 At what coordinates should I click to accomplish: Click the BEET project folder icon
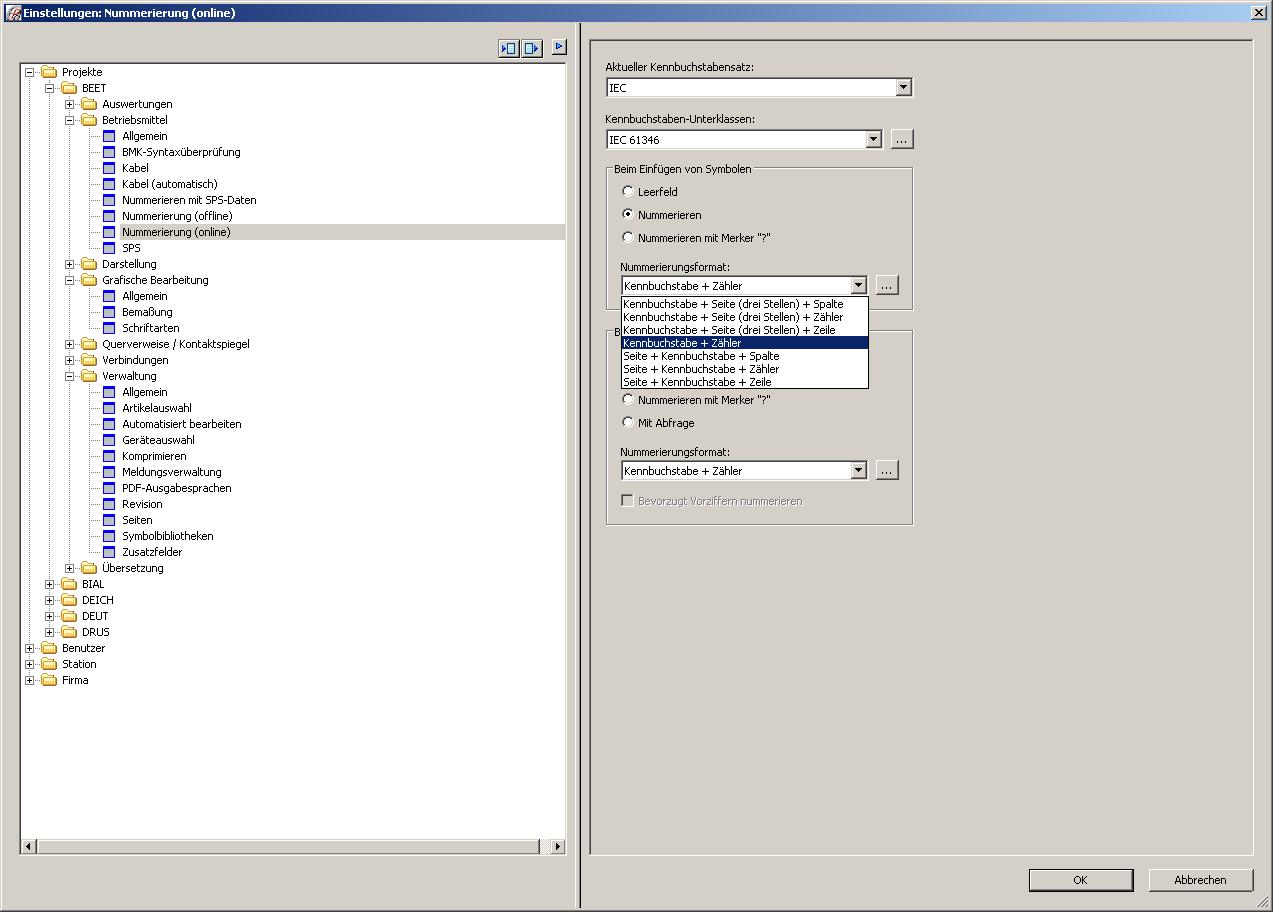click(69, 88)
